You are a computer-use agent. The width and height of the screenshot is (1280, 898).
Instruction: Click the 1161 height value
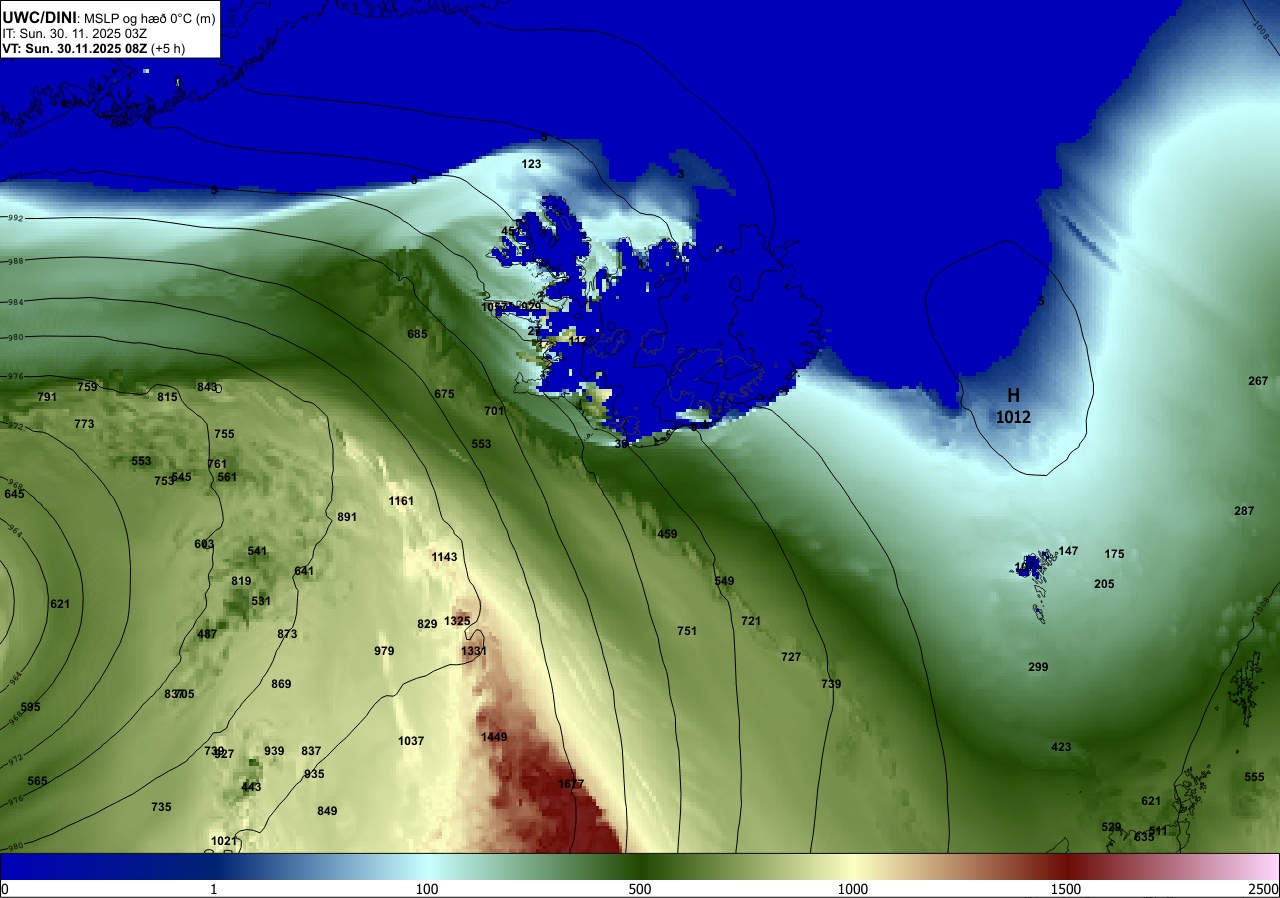[x=401, y=501]
